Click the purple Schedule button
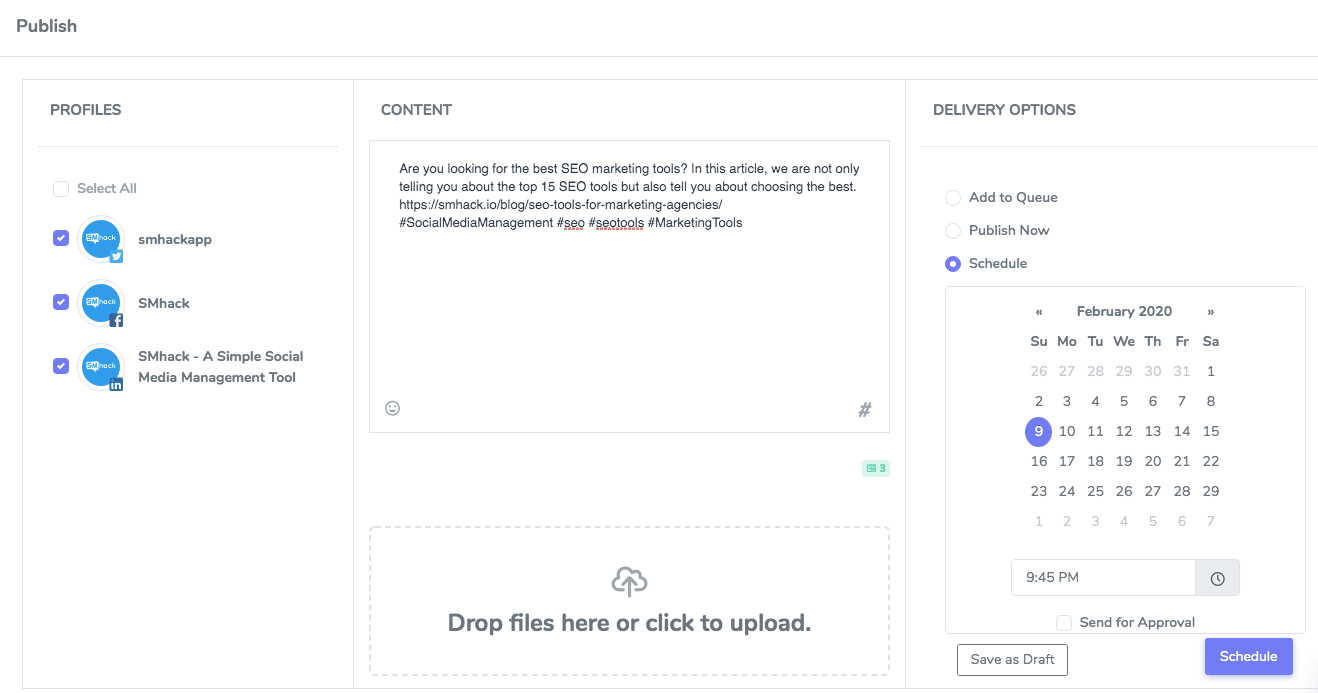Screen dimensions: 1318x693 1249,657
